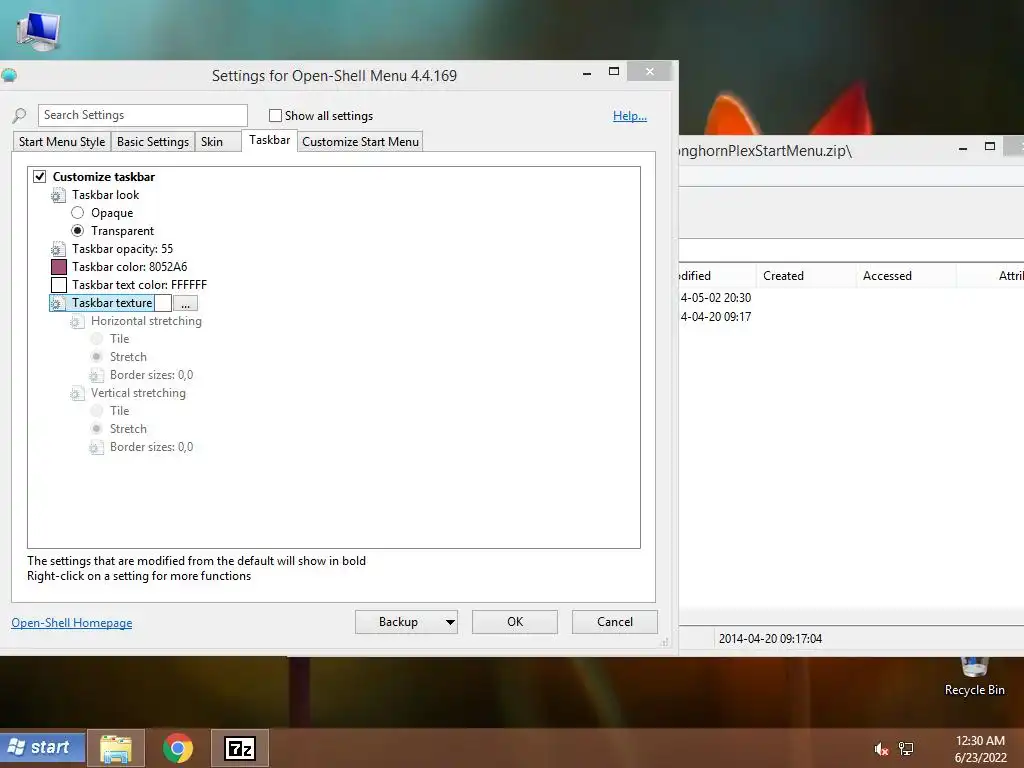Select Tile under Vertical stretching
This screenshot has width=1024, height=768.
coord(97,411)
